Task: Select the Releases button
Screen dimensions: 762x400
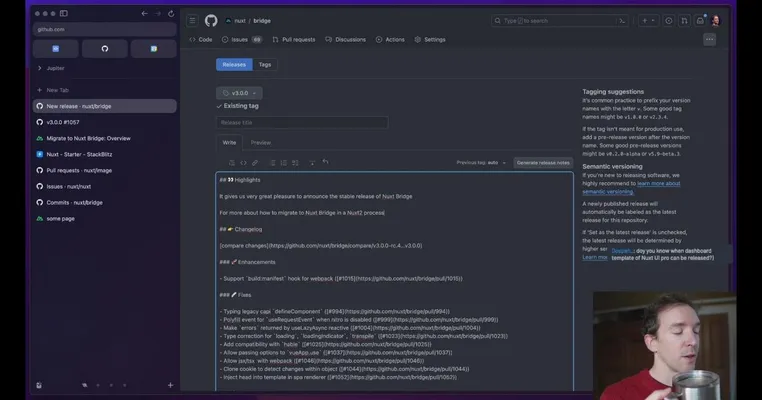Action: point(234,65)
